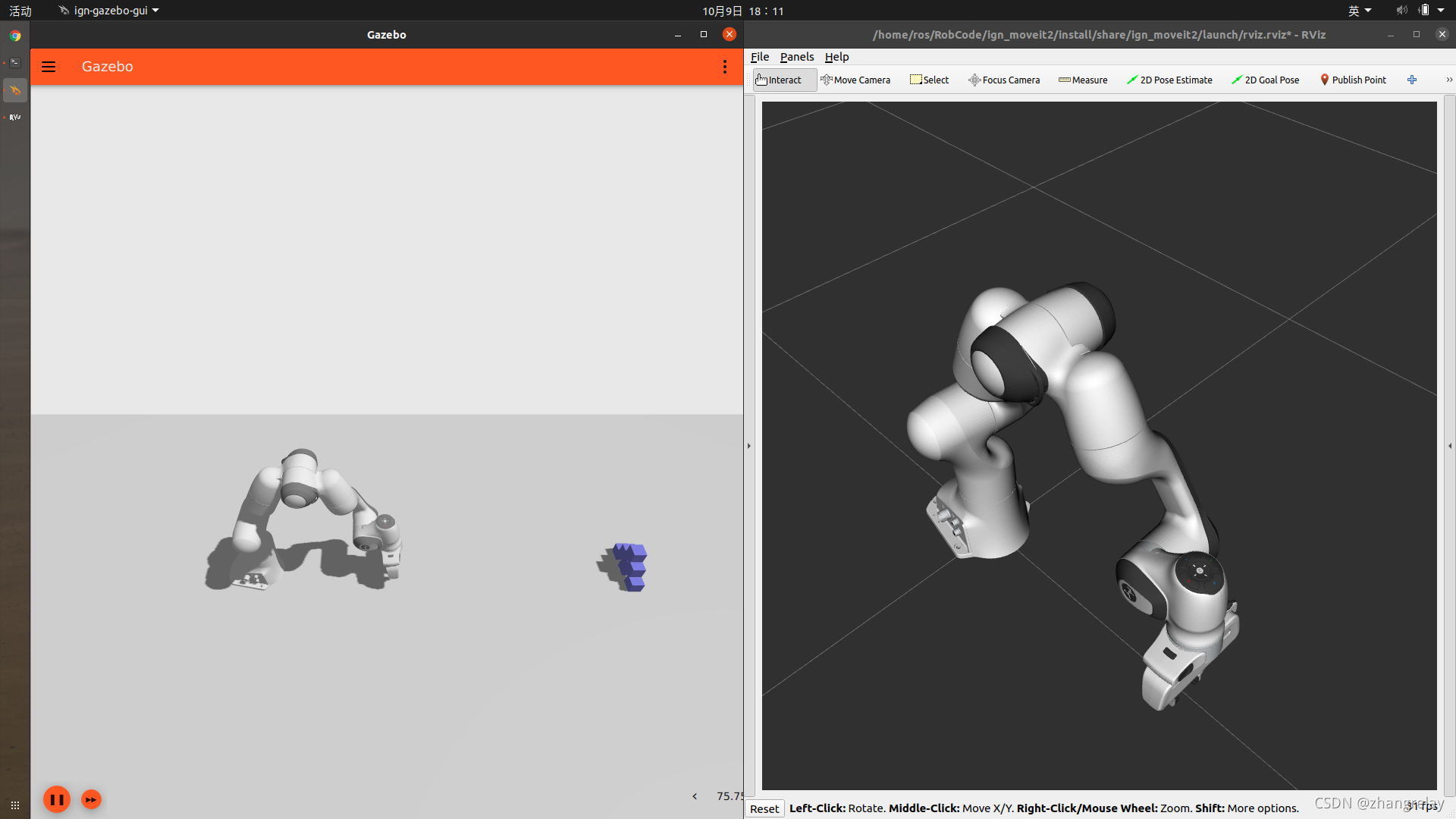Pick the Measure tool
This screenshot has width=1456, height=819.
[1083, 80]
